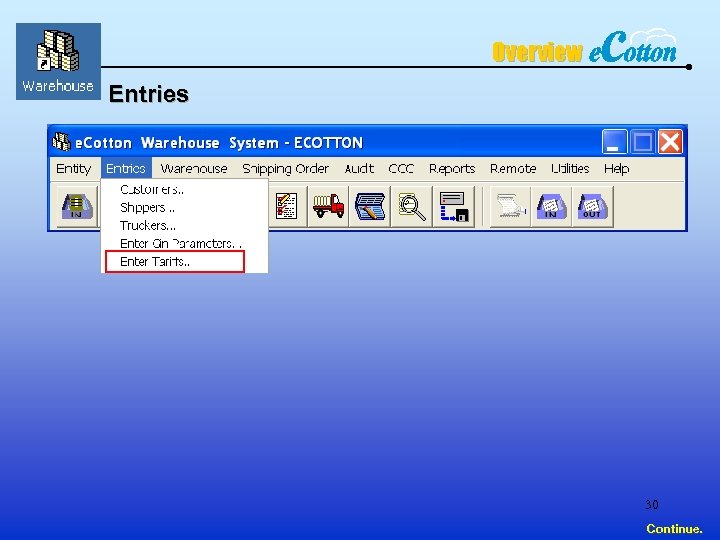The image size is (720, 540).
Task: Select Enter Gin Parameters menu entry
Action: 184,243
